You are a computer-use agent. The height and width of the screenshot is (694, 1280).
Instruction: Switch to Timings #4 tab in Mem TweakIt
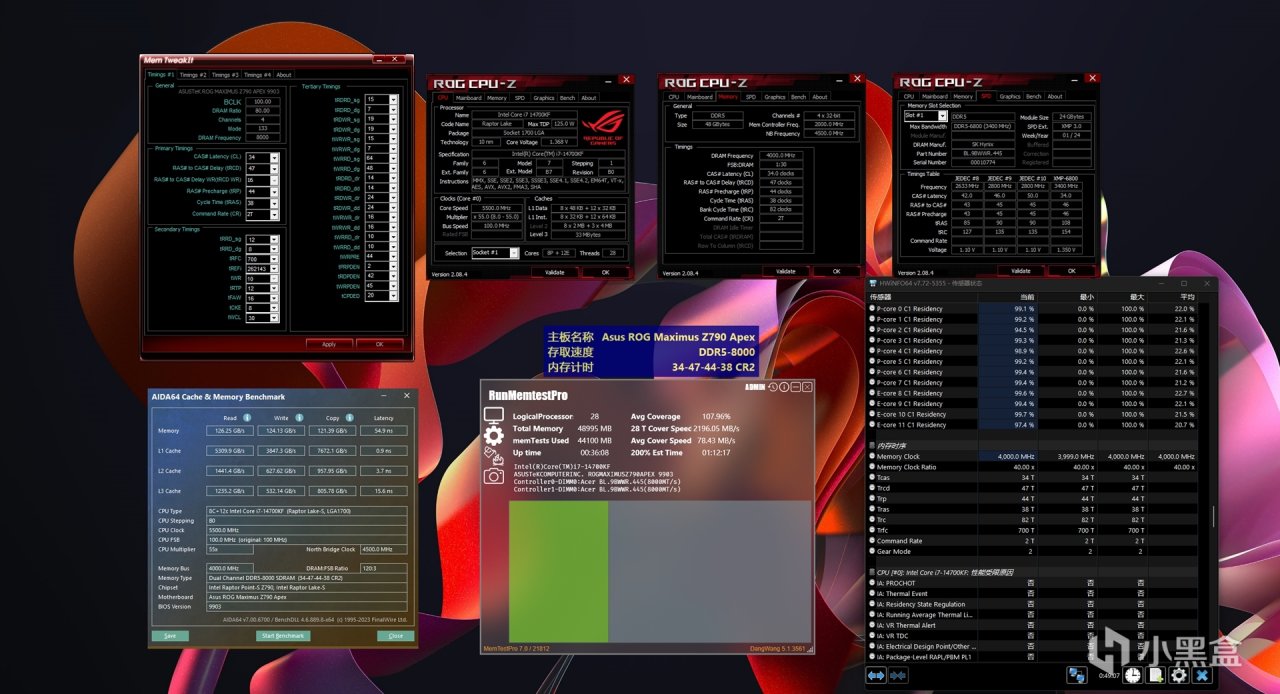click(x=258, y=75)
